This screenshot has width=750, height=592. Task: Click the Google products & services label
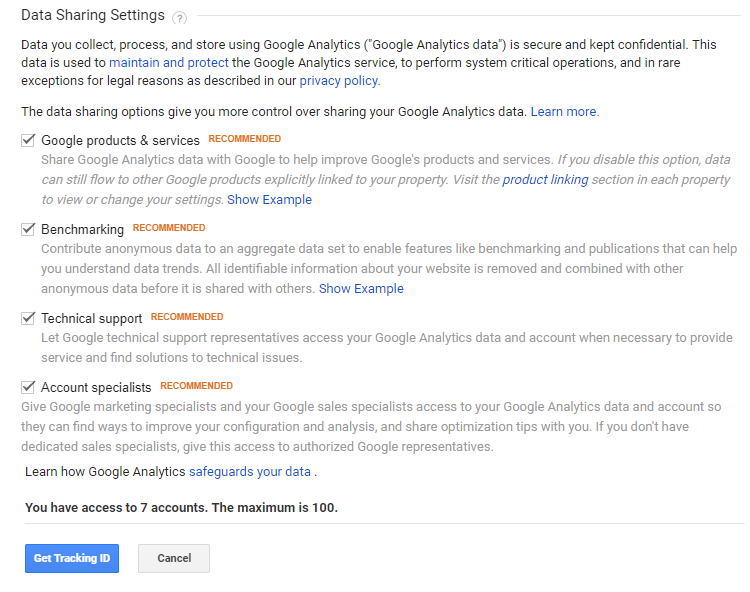[120, 141]
